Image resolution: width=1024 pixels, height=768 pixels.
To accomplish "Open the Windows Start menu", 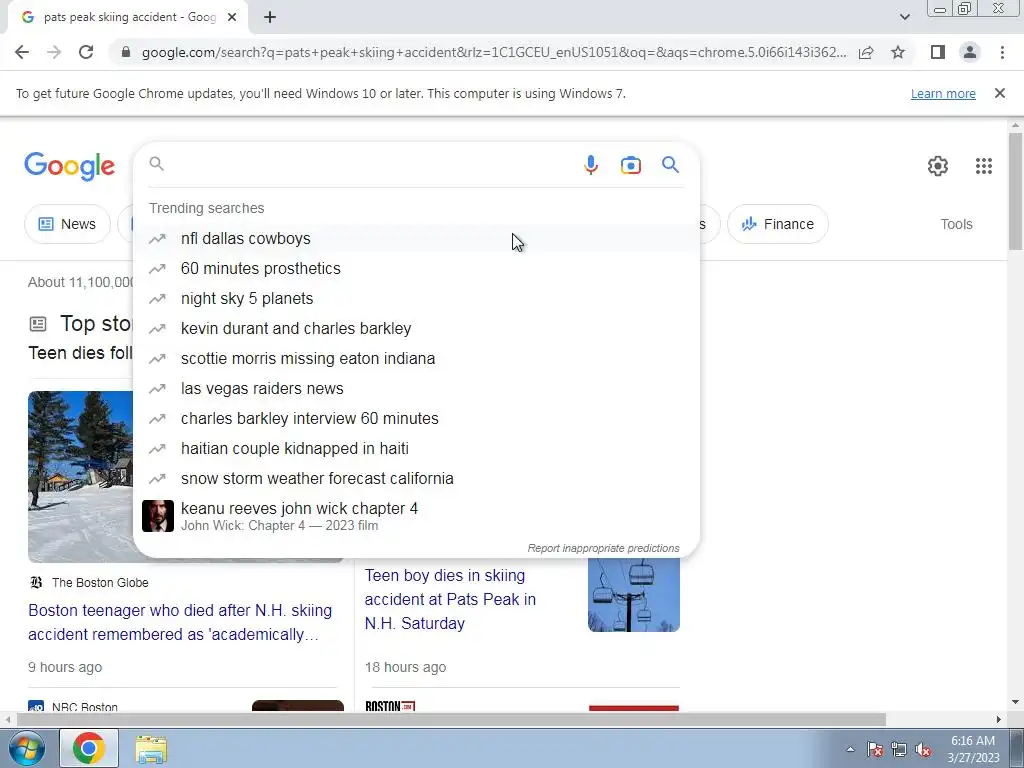I will [26, 748].
